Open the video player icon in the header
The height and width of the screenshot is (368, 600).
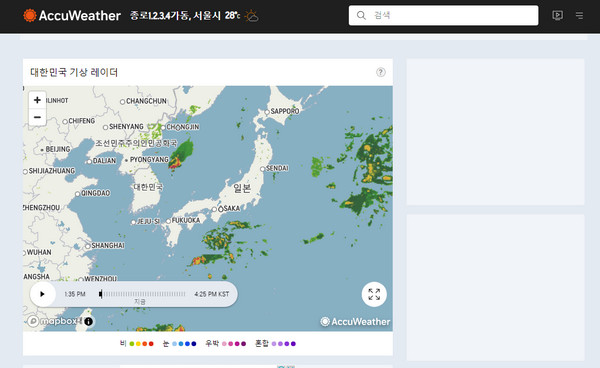click(x=558, y=15)
